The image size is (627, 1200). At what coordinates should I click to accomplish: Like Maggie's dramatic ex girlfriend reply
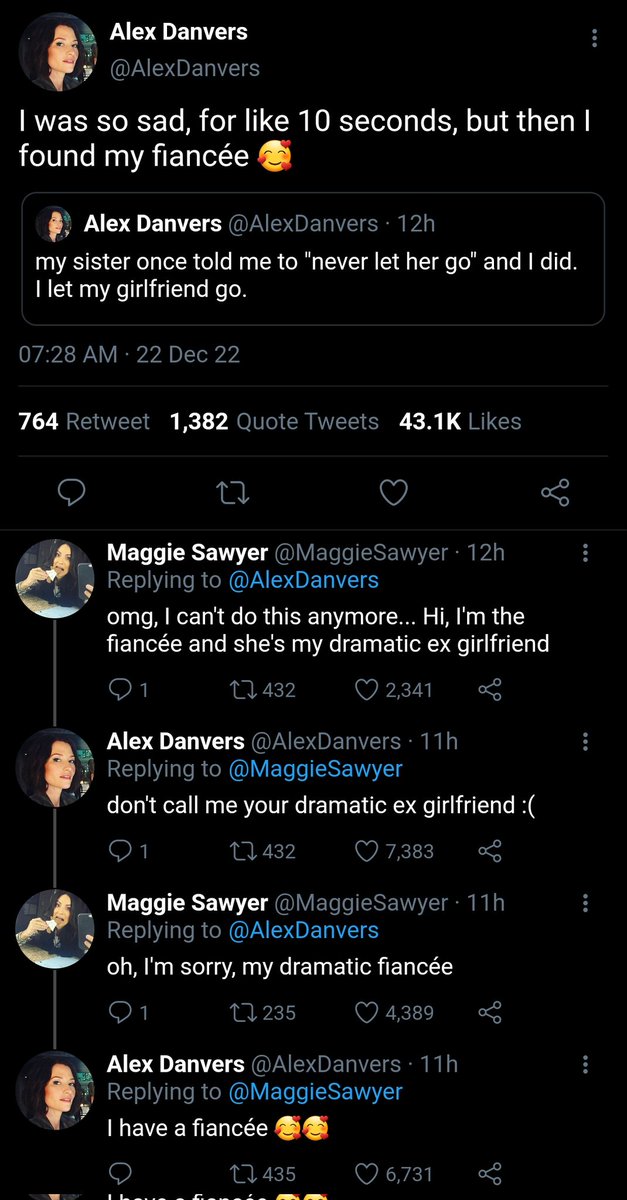tap(369, 689)
